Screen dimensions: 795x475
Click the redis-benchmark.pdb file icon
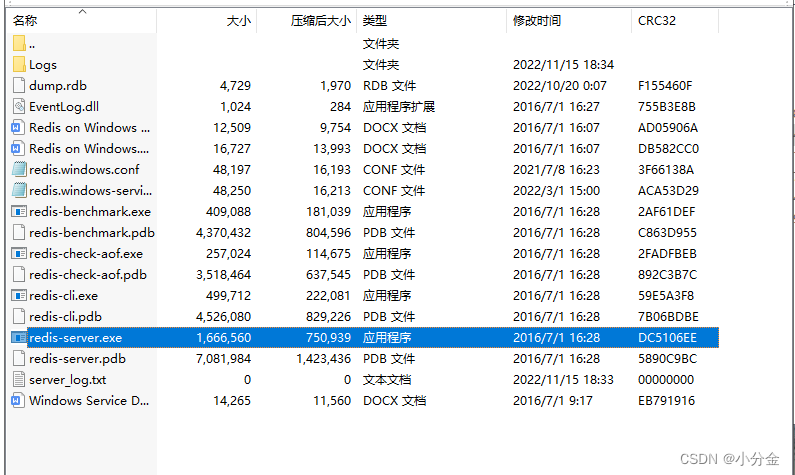coord(19,232)
